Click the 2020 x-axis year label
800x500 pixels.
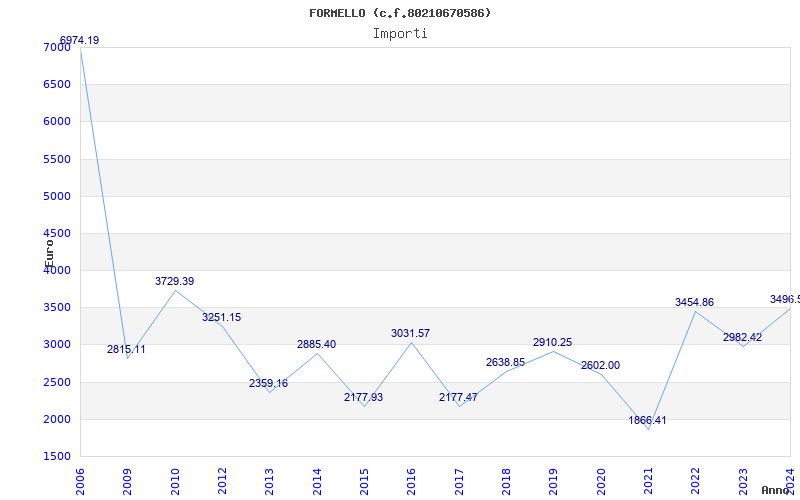601,482
